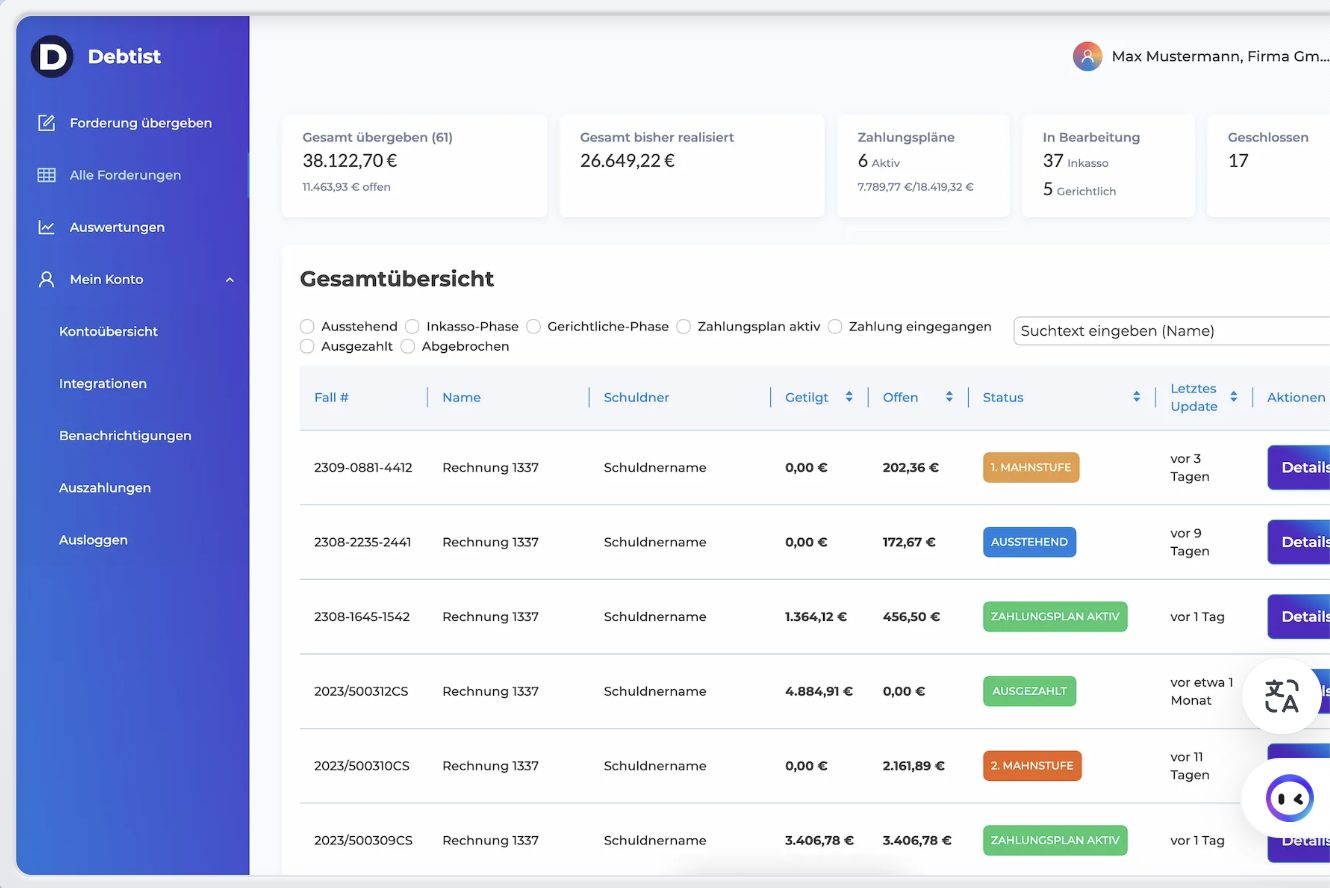Click the Suchtext eingeben search field
1330x888 pixels.
point(1170,331)
